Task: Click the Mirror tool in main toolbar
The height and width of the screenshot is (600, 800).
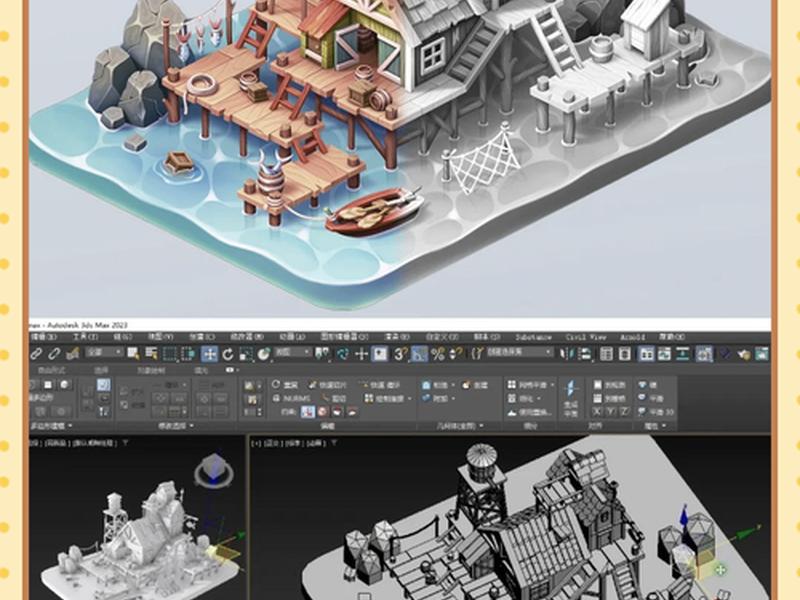Action: [x=566, y=354]
